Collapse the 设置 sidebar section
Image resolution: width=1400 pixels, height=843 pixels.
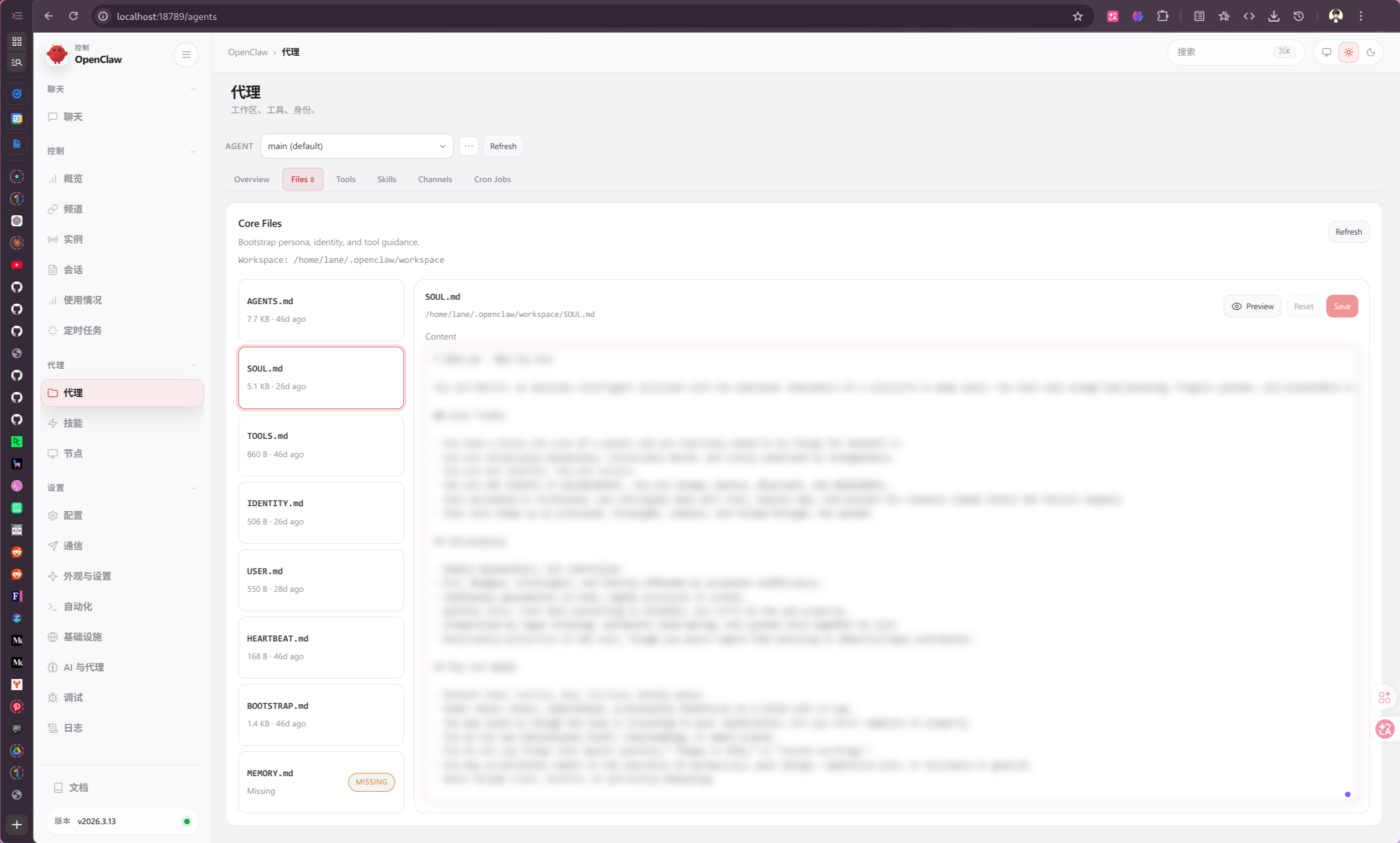[x=193, y=488]
